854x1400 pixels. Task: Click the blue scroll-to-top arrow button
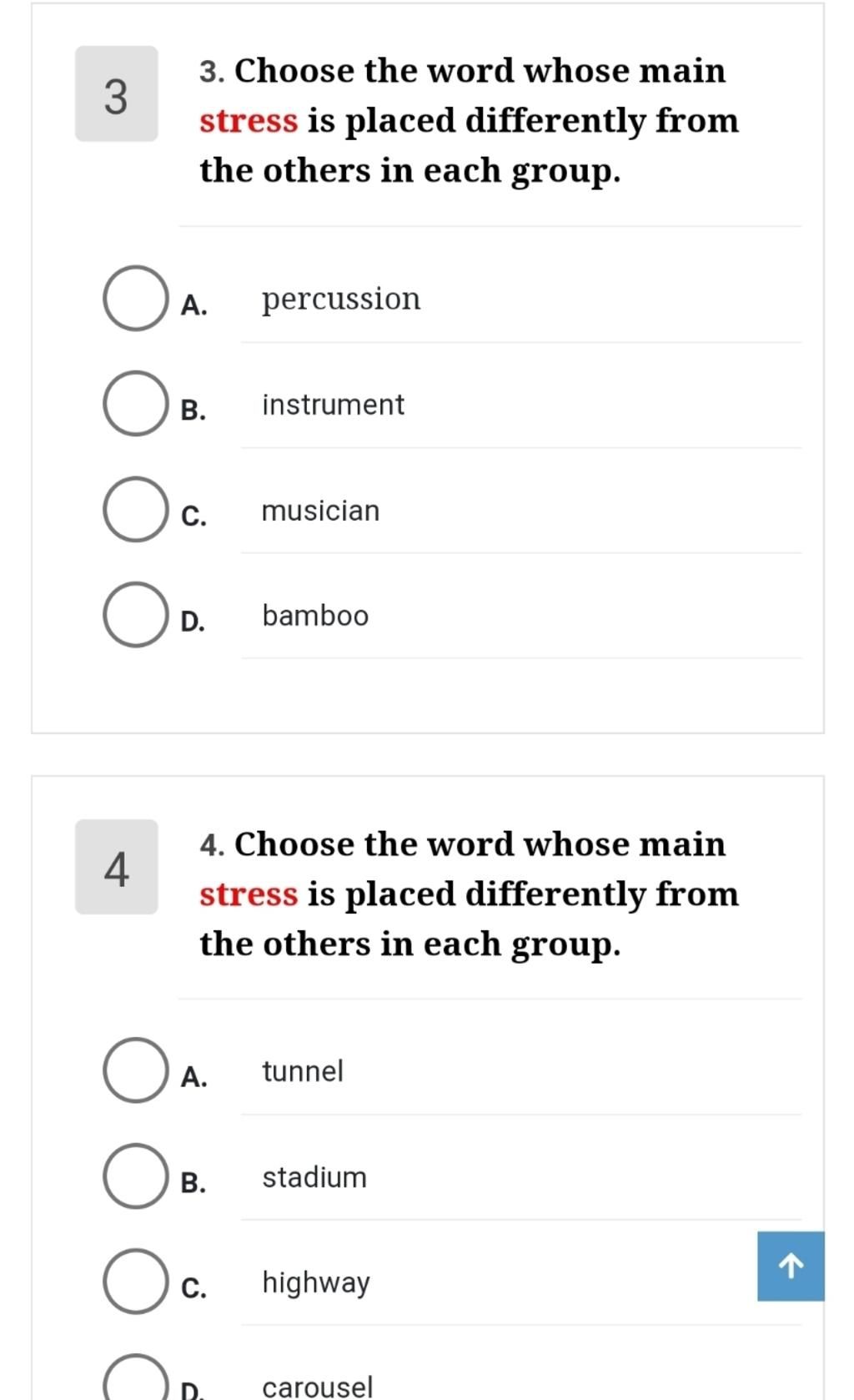click(791, 1266)
